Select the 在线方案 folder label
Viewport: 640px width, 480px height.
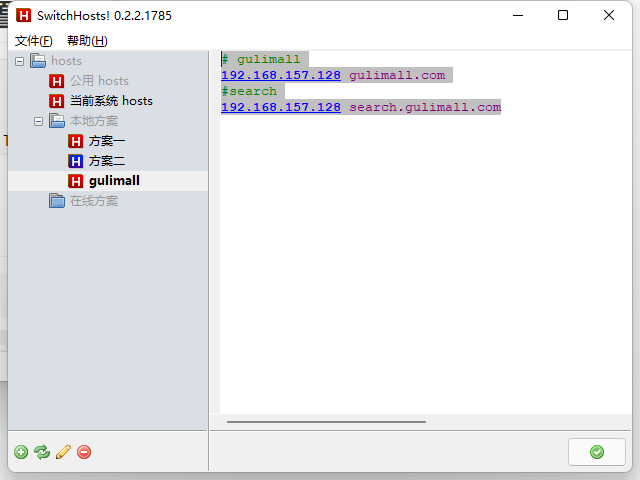(94, 201)
